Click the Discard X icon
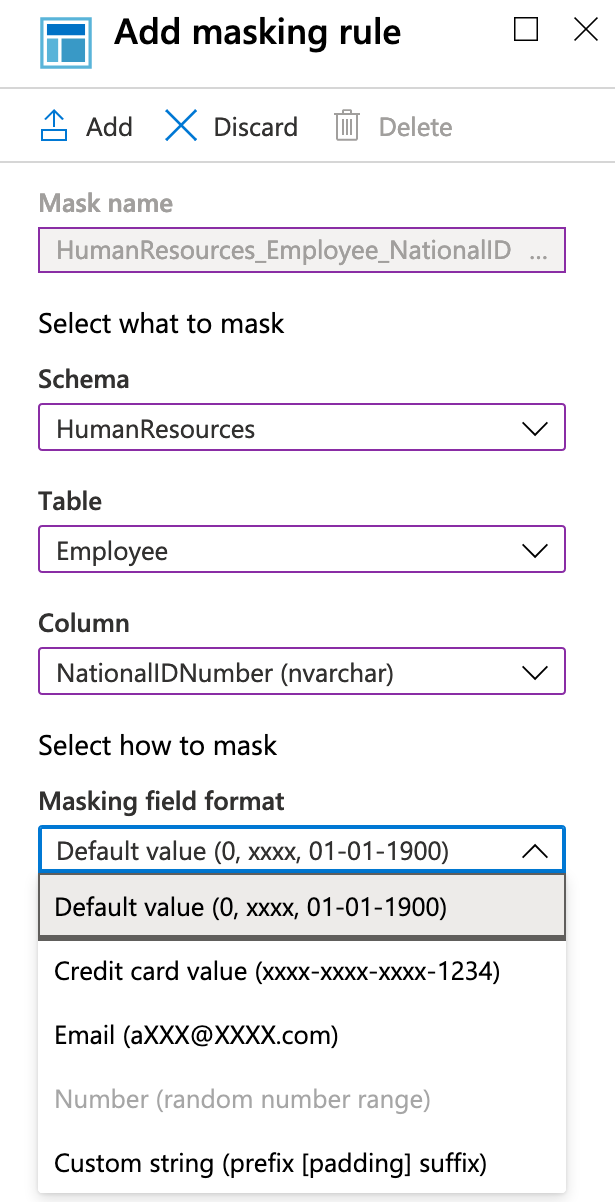 click(x=181, y=125)
